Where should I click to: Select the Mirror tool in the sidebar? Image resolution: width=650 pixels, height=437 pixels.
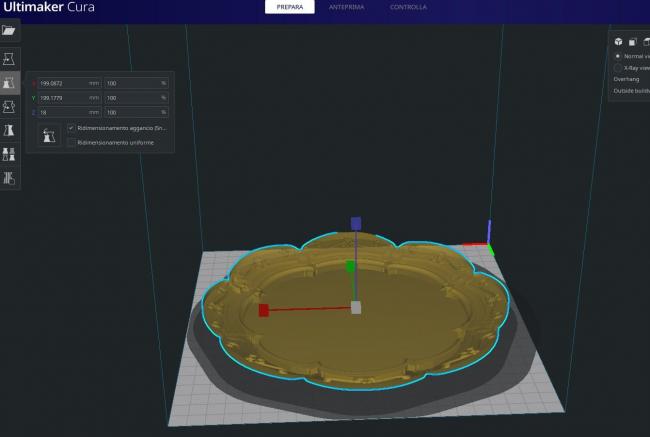10,130
